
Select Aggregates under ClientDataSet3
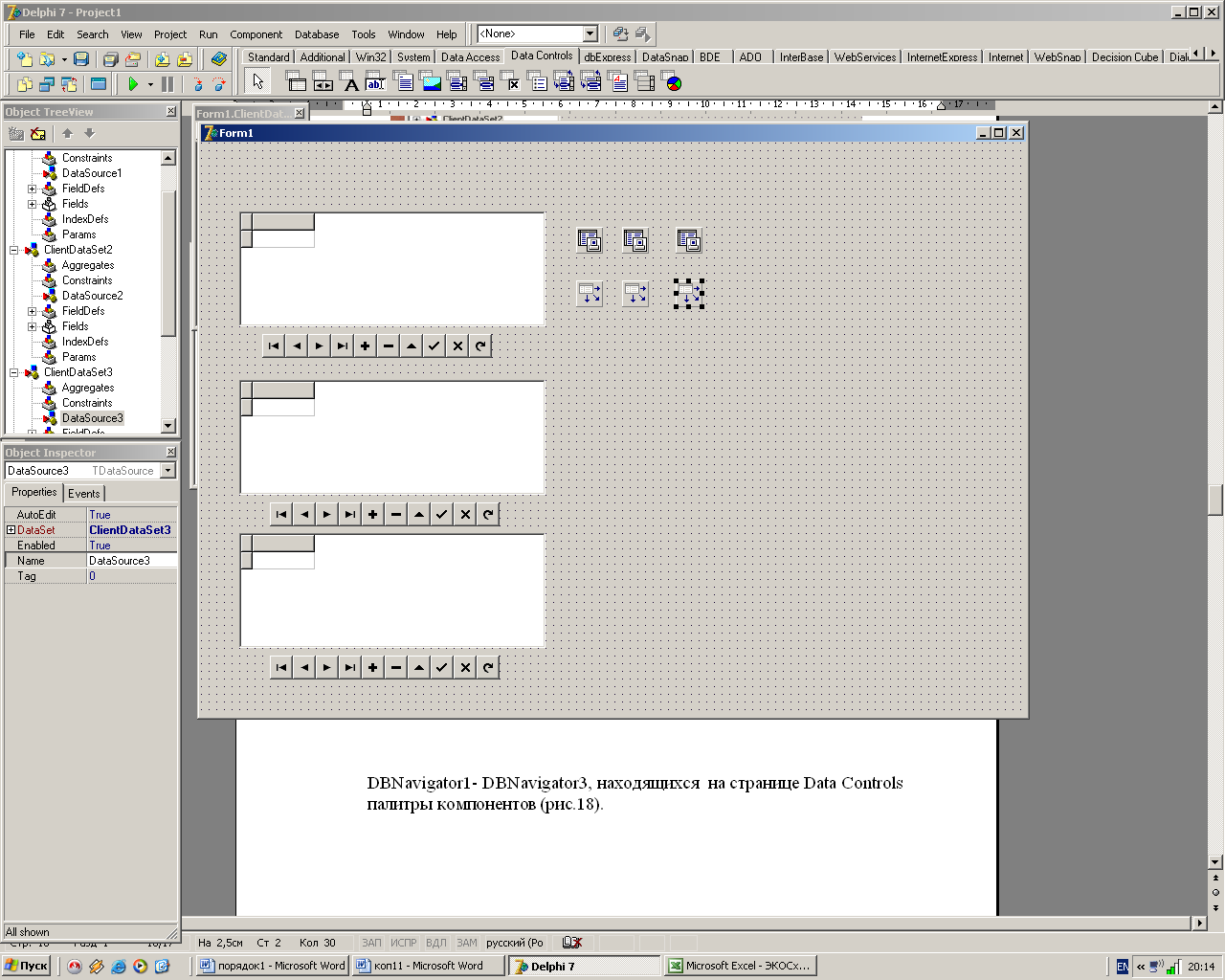[88, 388]
